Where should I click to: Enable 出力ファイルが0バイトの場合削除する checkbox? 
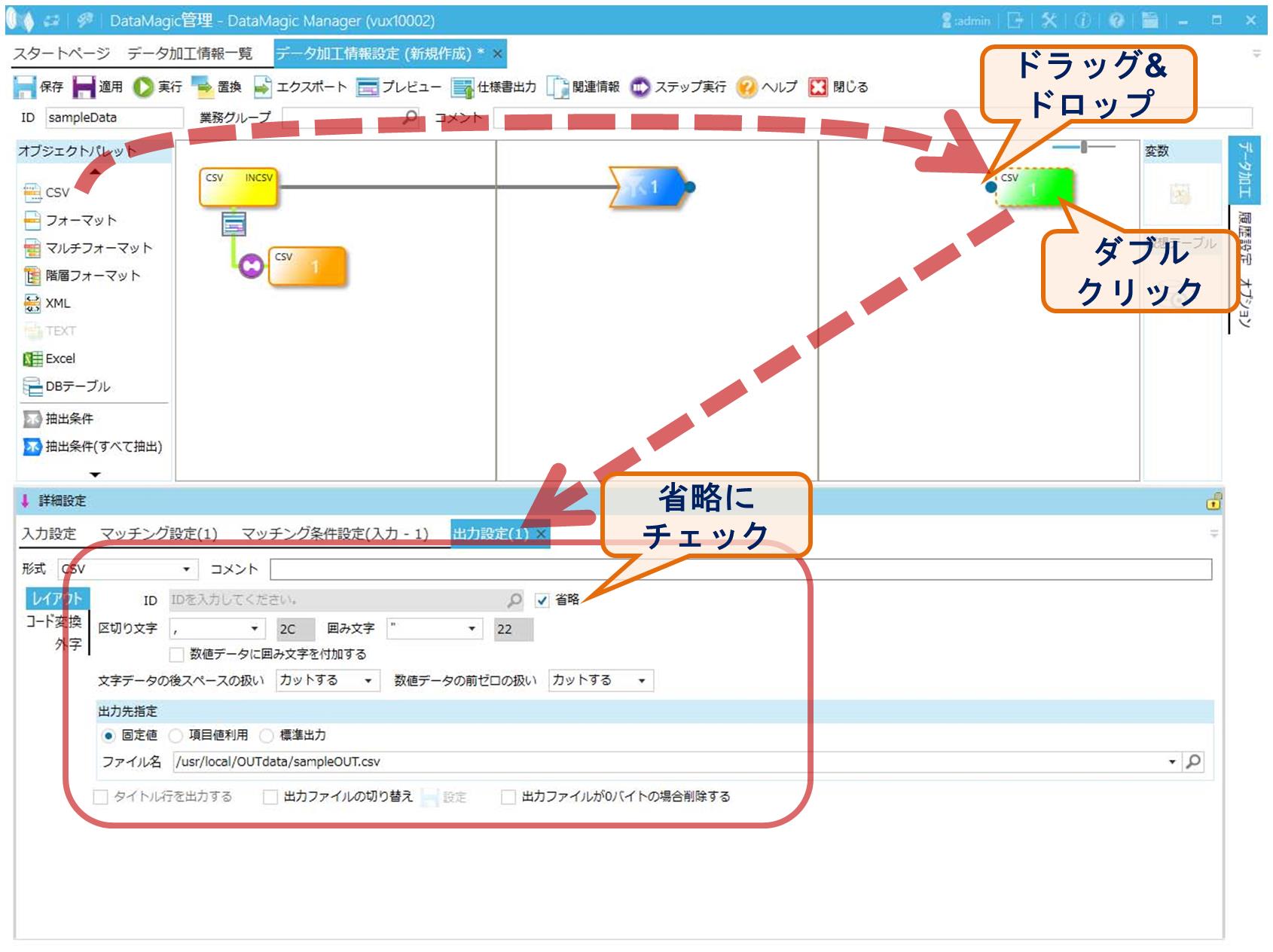(508, 797)
